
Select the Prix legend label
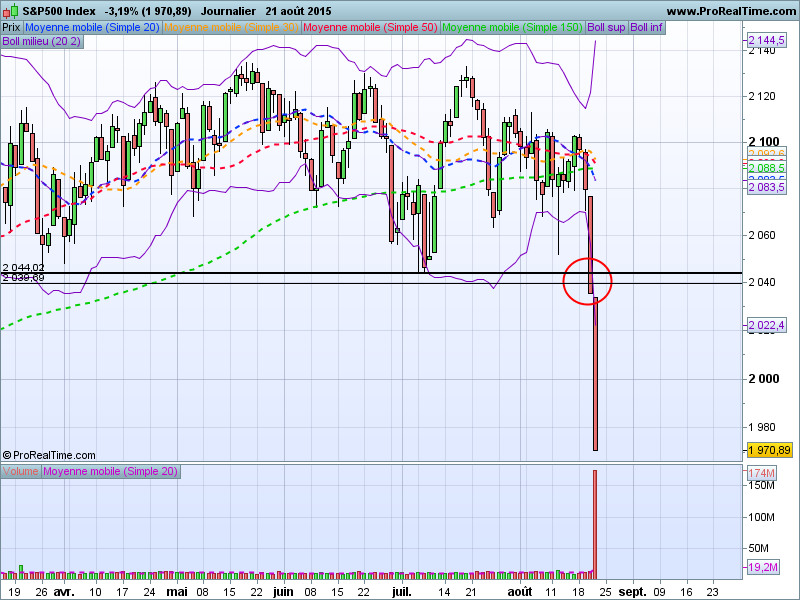tap(11, 28)
